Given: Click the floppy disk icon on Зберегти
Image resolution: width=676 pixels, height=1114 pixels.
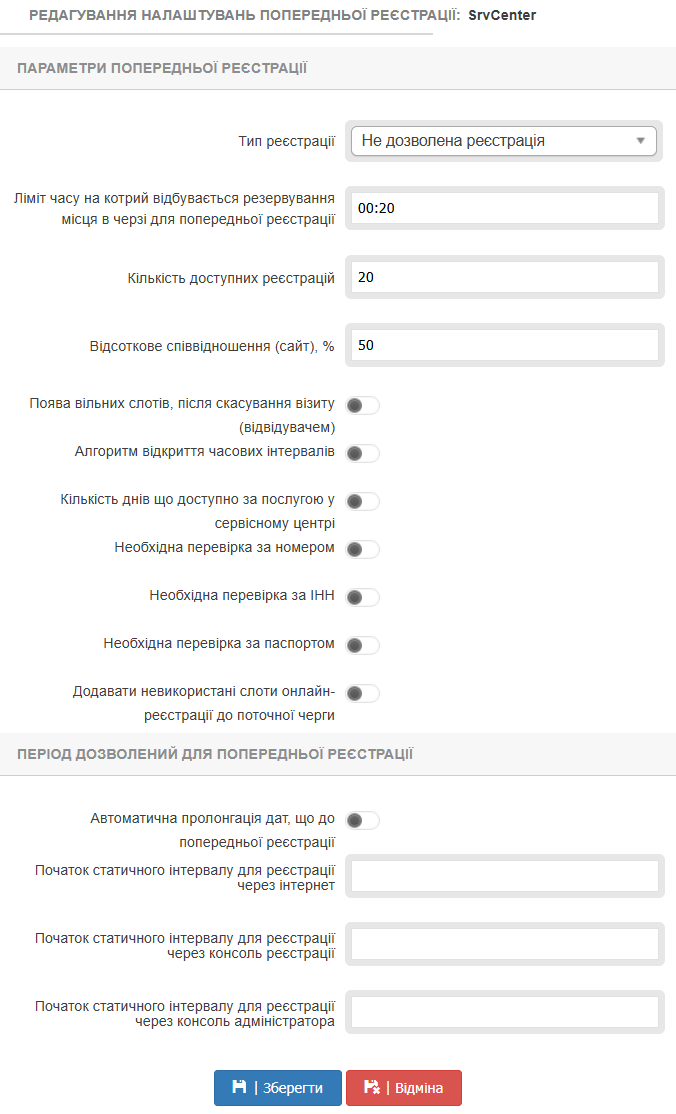Looking at the screenshot, I should tap(239, 1087).
